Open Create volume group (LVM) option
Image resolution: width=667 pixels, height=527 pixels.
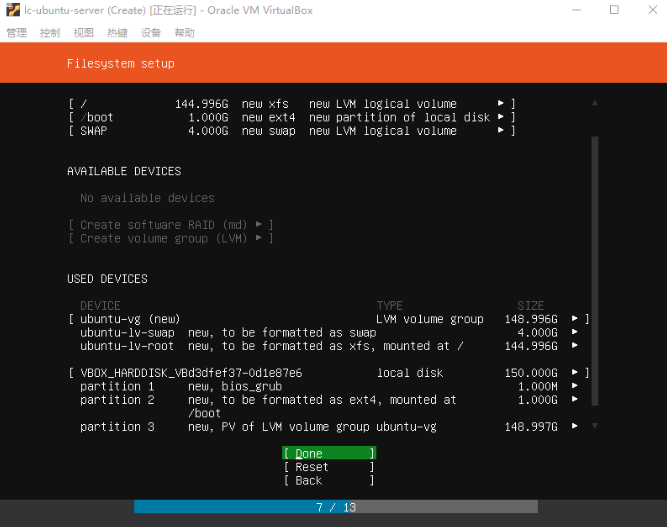tap(171, 238)
